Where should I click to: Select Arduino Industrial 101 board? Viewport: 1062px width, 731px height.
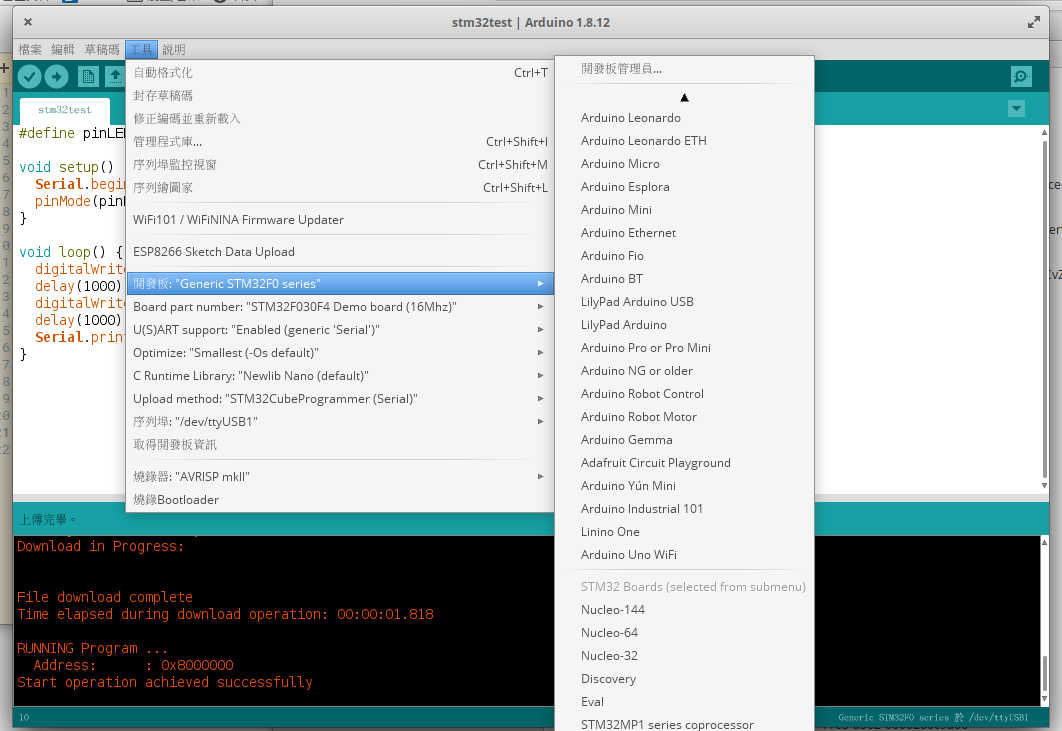(684, 509)
